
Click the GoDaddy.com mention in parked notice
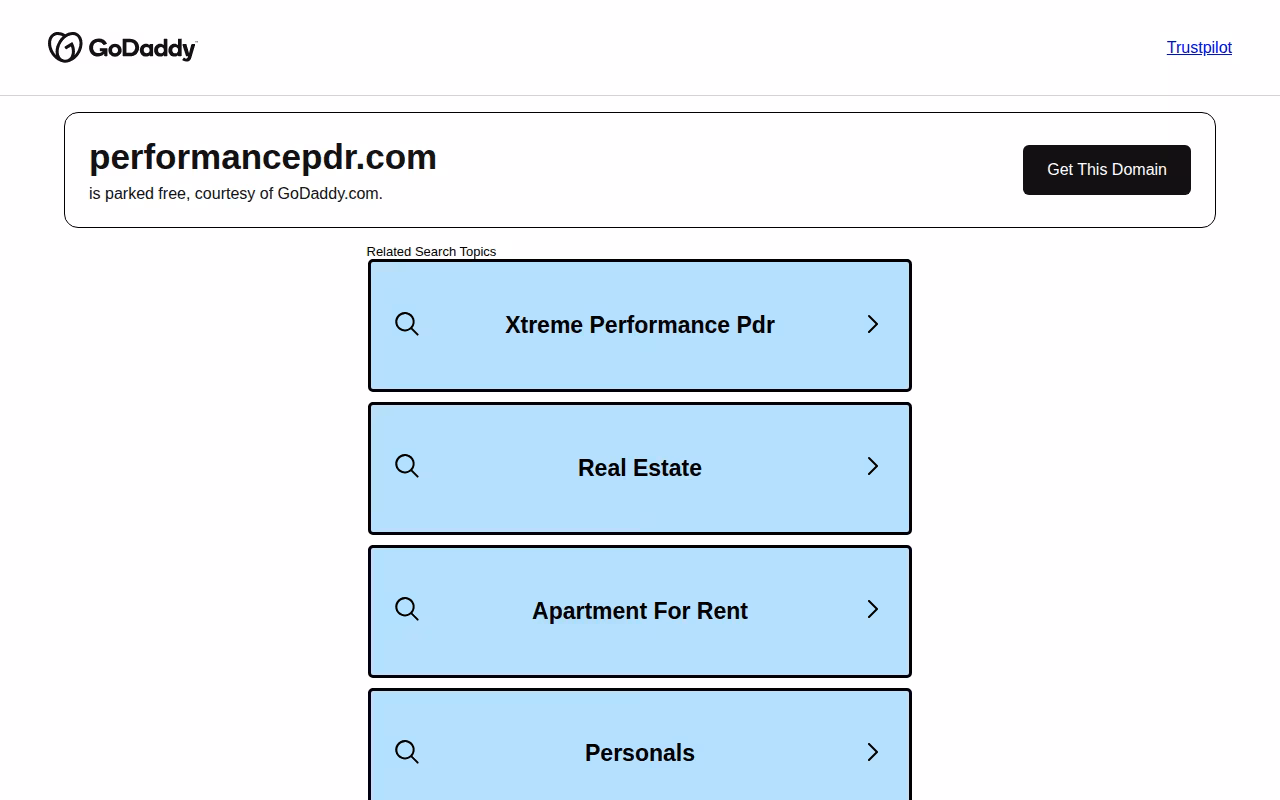pos(328,193)
